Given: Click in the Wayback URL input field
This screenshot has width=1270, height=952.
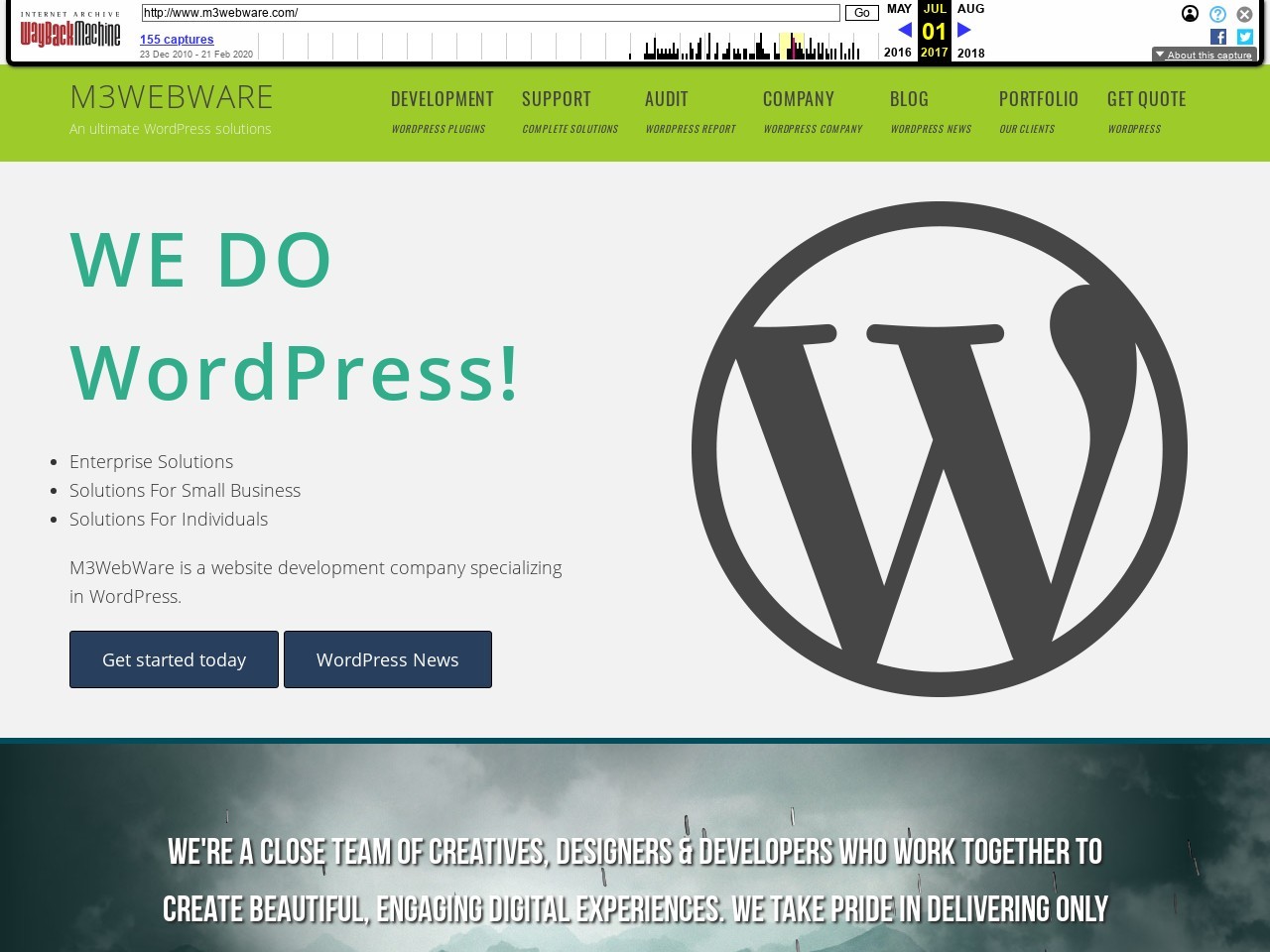Looking at the screenshot, I should pos(490,13).
